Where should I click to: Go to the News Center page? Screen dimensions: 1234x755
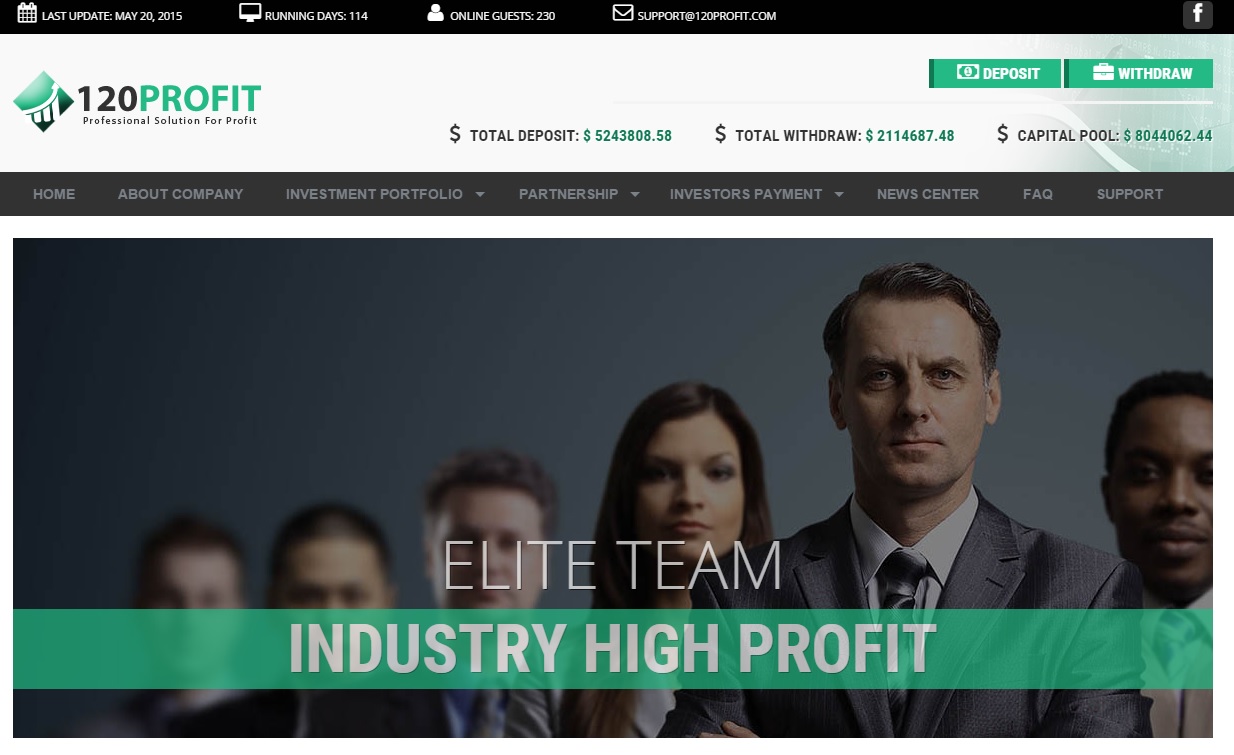928,194
